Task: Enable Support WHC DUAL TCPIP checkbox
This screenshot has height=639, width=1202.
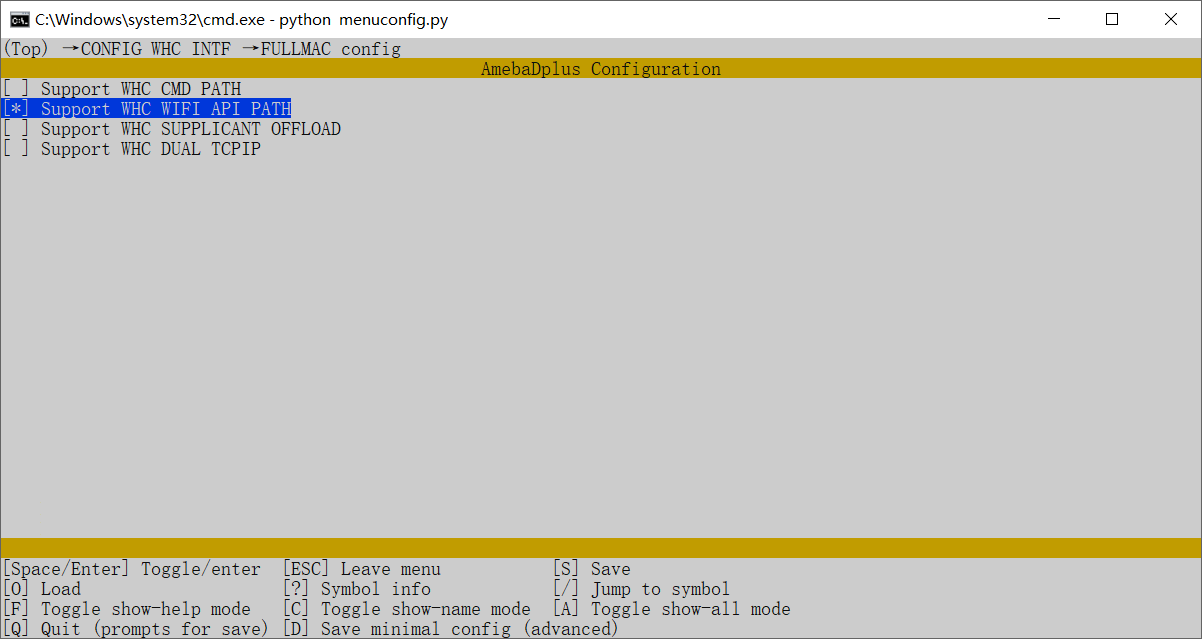Action: point(16,149)
